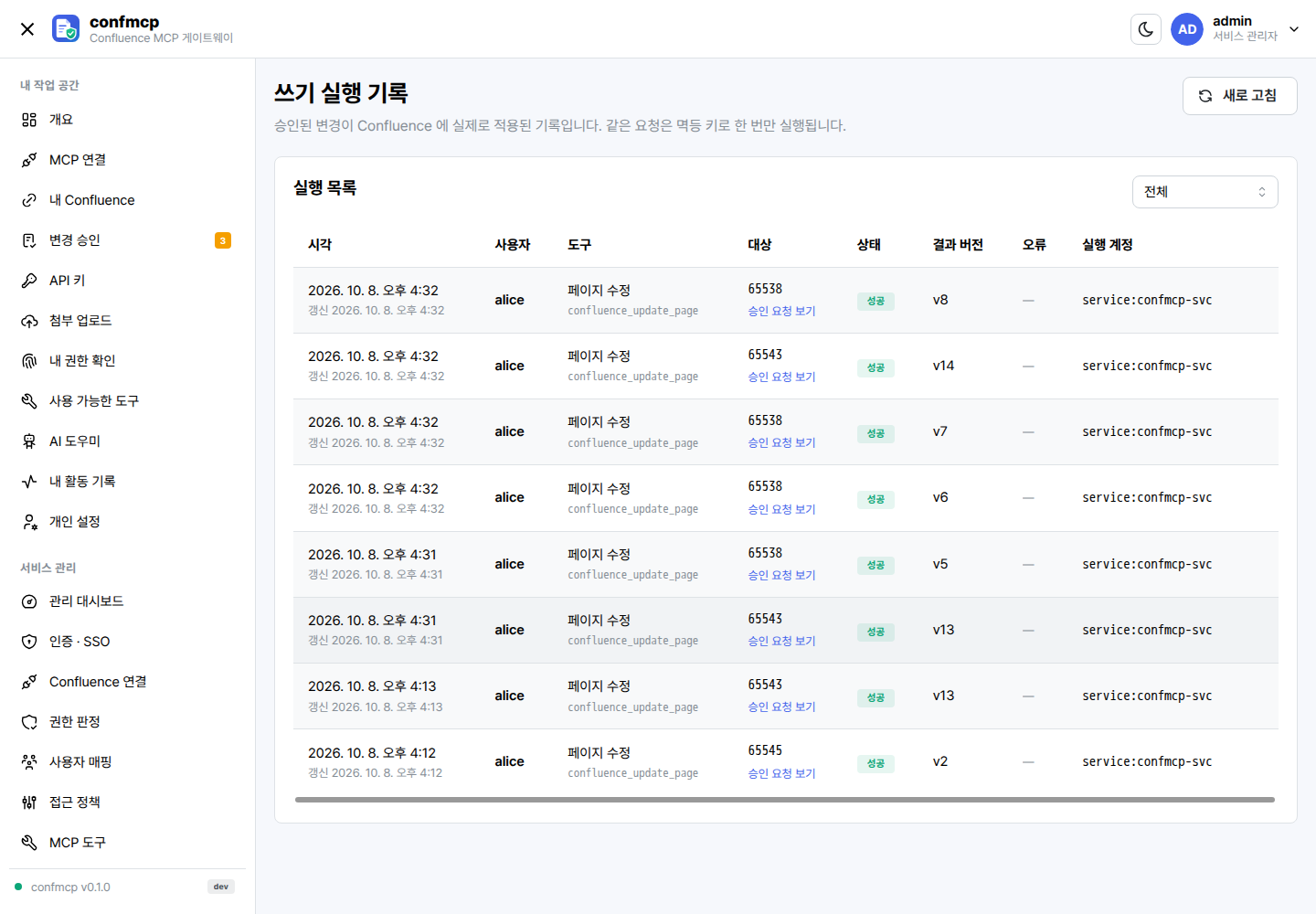Select the 내 활동 기록 menu item
This screenshot has width=1316, height=914.
[127, 482]
